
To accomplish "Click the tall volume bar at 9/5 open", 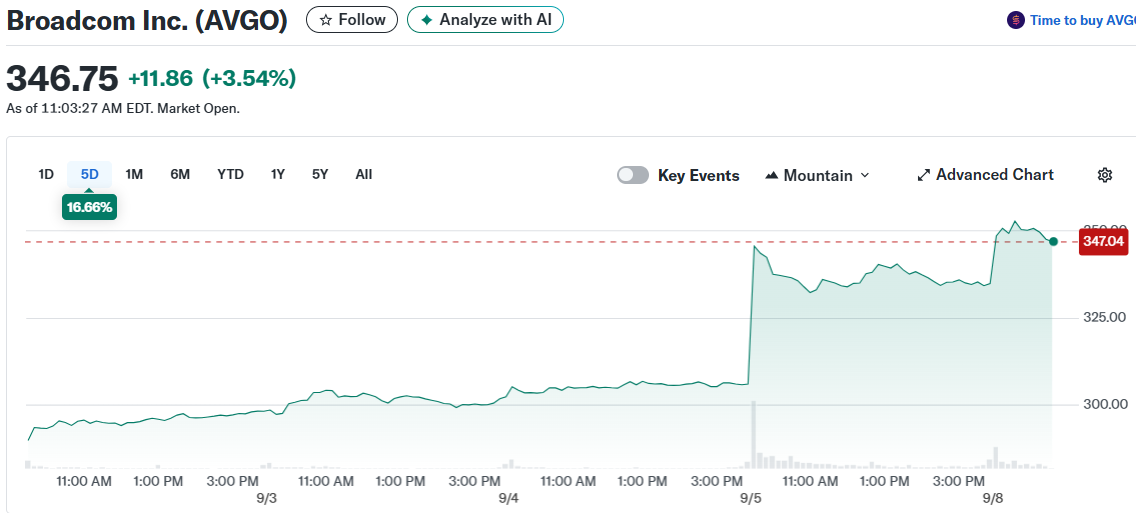I will pyautogui.click(x=753, y=435).
